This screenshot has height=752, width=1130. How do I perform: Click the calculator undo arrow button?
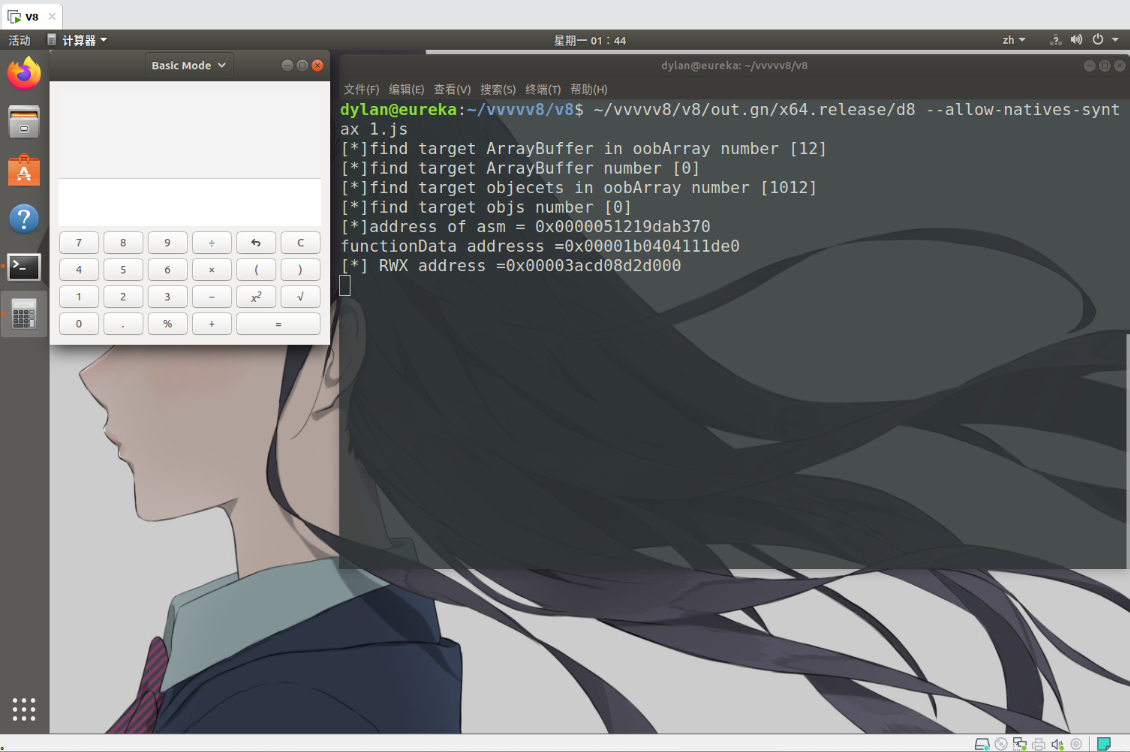[x=256, y=243]
